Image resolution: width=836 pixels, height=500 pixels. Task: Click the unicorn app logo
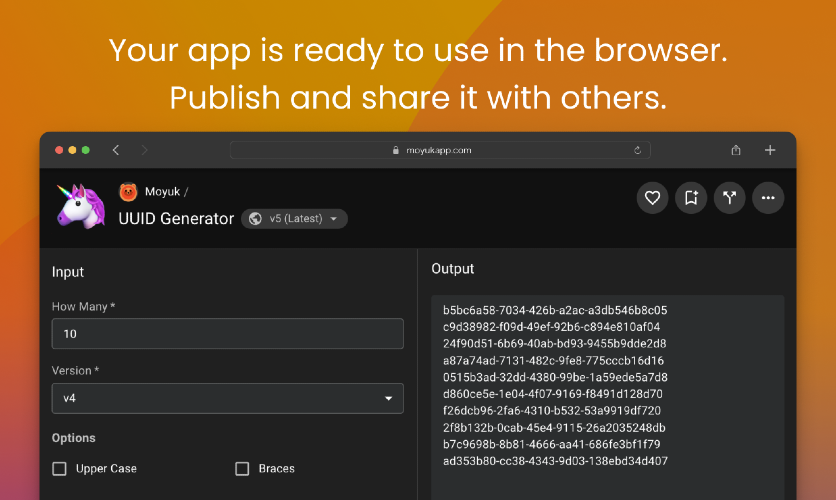(81, 206)
